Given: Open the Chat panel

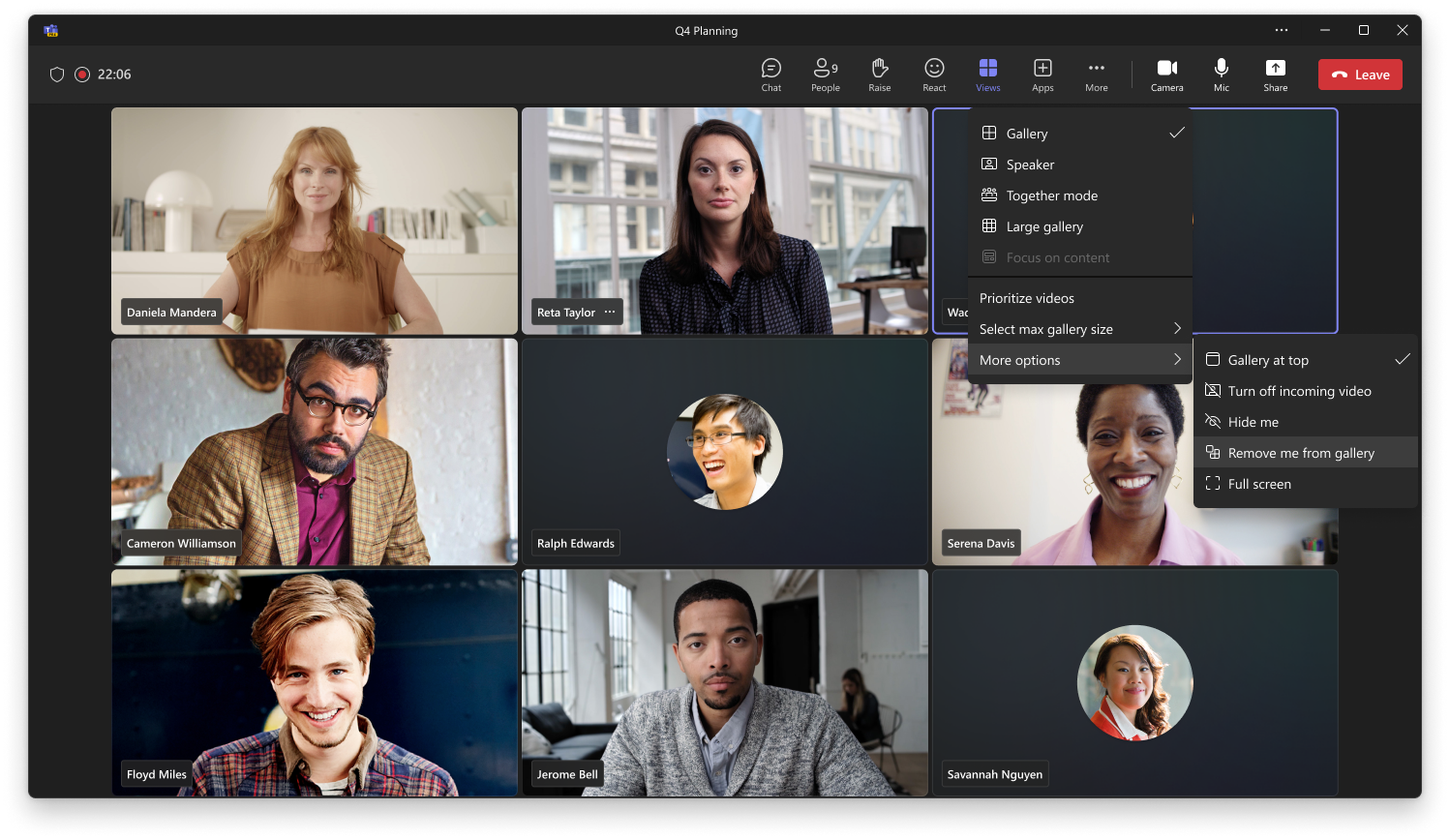Looking at the screenshot, I should coord(770,74).
